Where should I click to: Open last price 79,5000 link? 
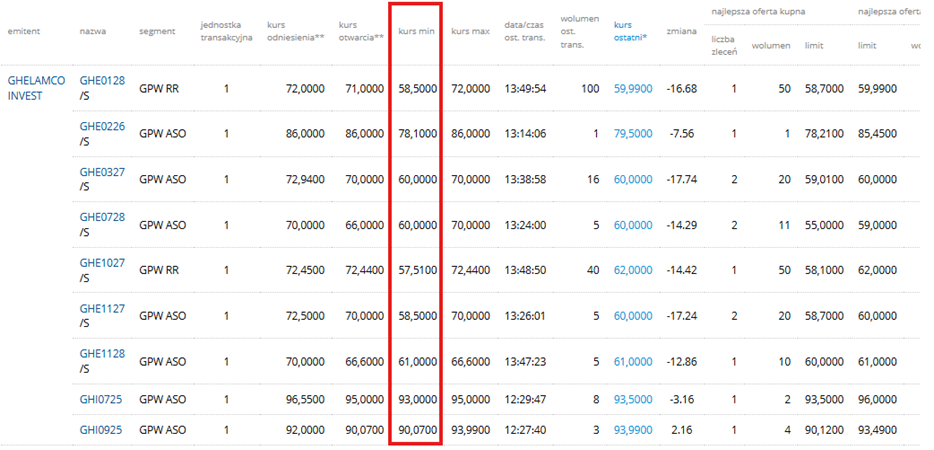[x=632, y=134]
